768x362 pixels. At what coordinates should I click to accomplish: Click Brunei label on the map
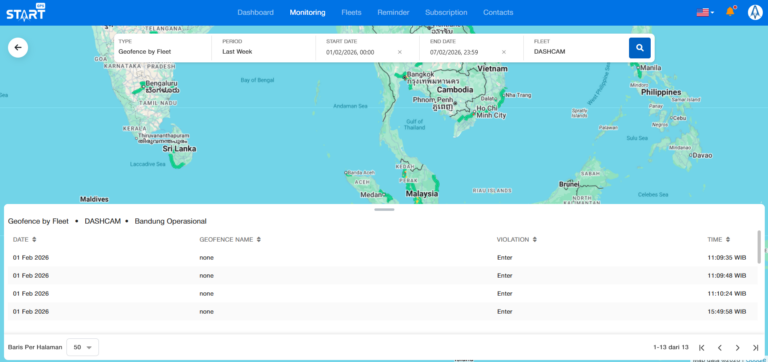(x=569, y=184)
